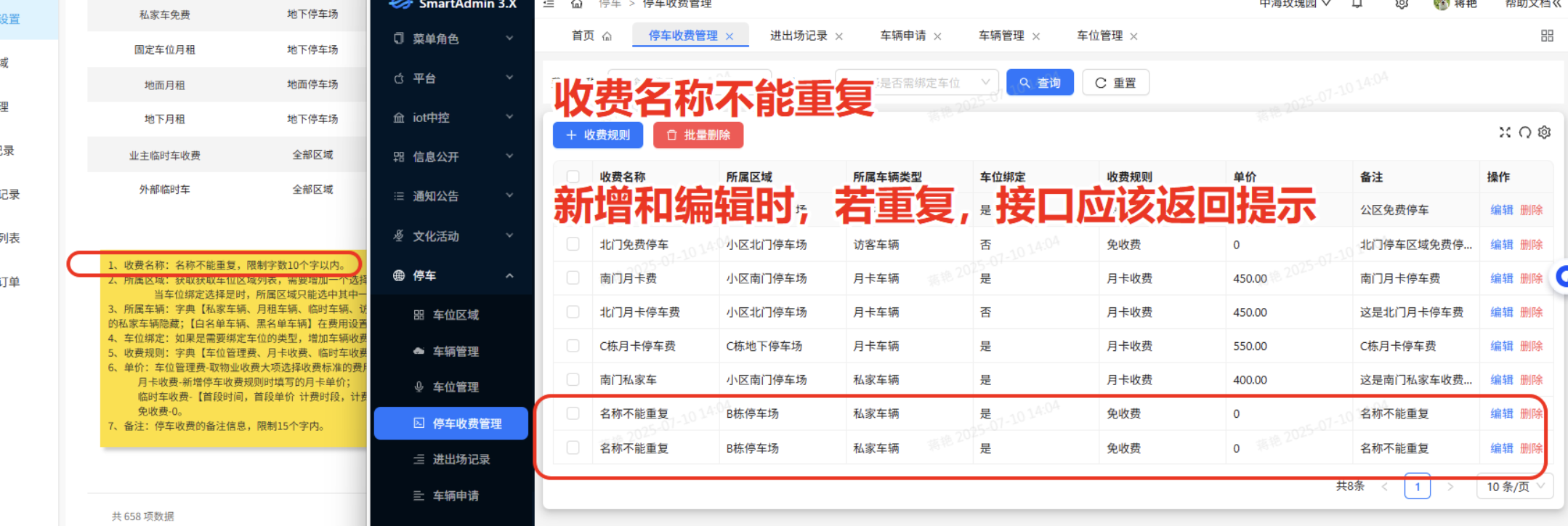The height and width of the screenshot is (526, 1568).
Task: Click the table fullscreen expand icon
Action: [1505, 132]
